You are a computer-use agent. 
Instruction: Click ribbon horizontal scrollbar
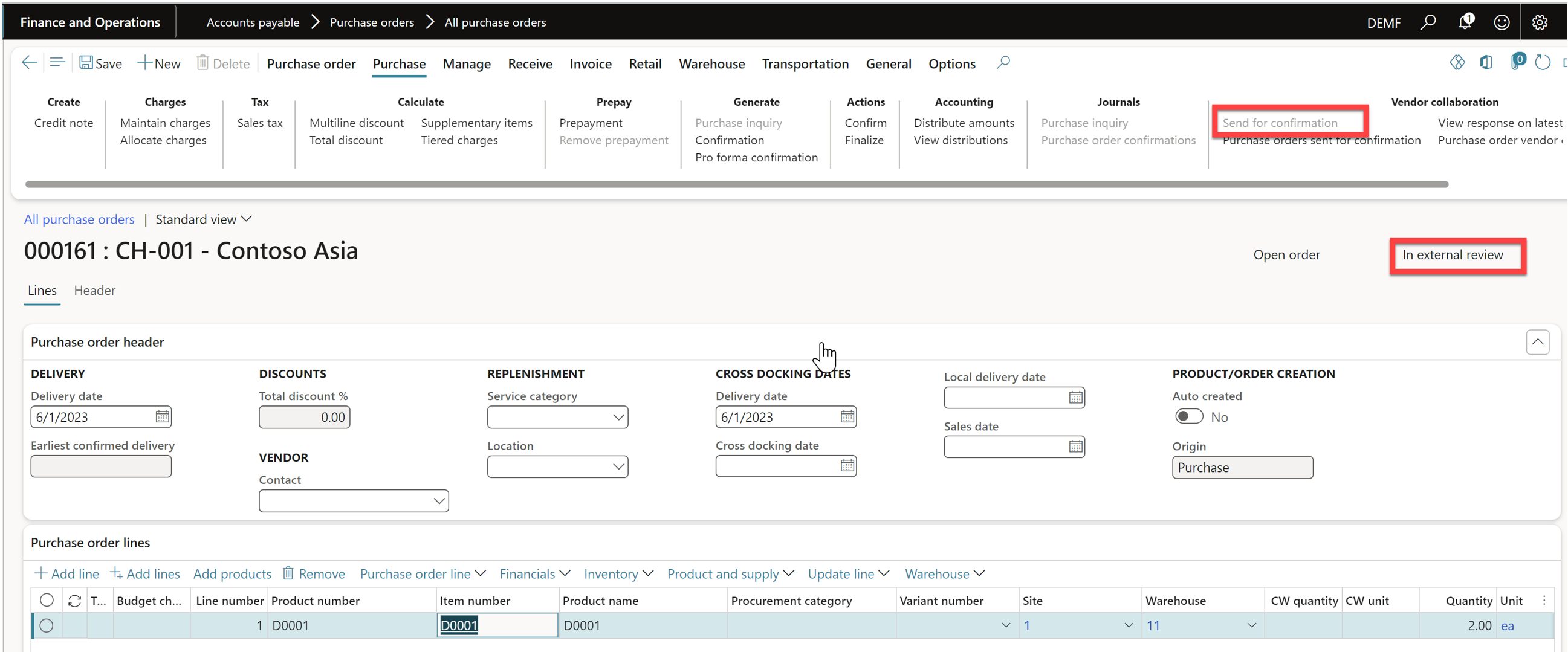click(736, 184)
